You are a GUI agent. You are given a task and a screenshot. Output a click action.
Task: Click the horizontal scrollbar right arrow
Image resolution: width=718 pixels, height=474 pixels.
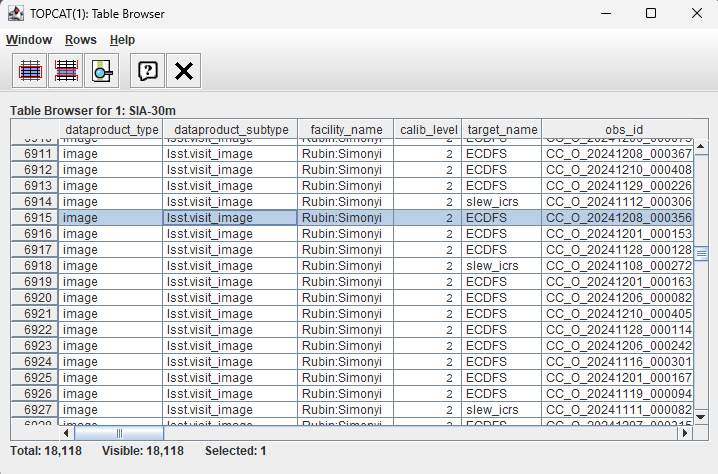(685, 433)
